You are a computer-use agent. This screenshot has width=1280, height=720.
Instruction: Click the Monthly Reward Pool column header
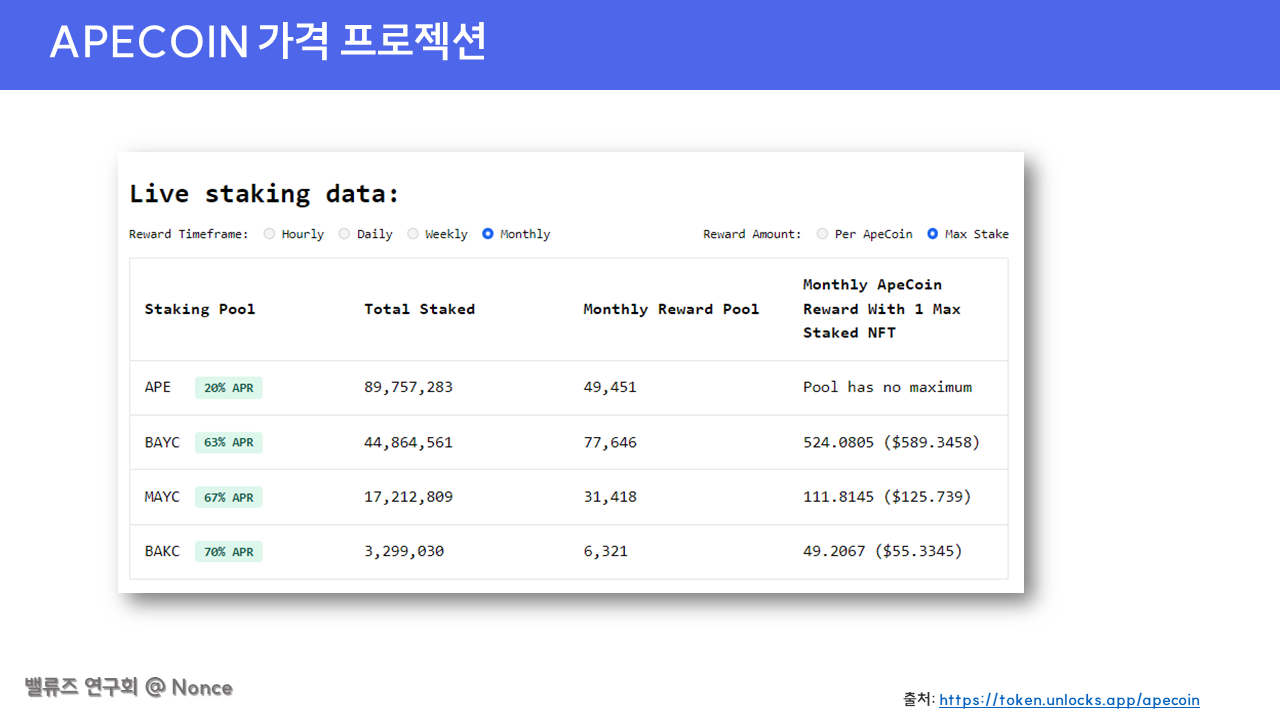pyautogui.click(x=672, y=309)
